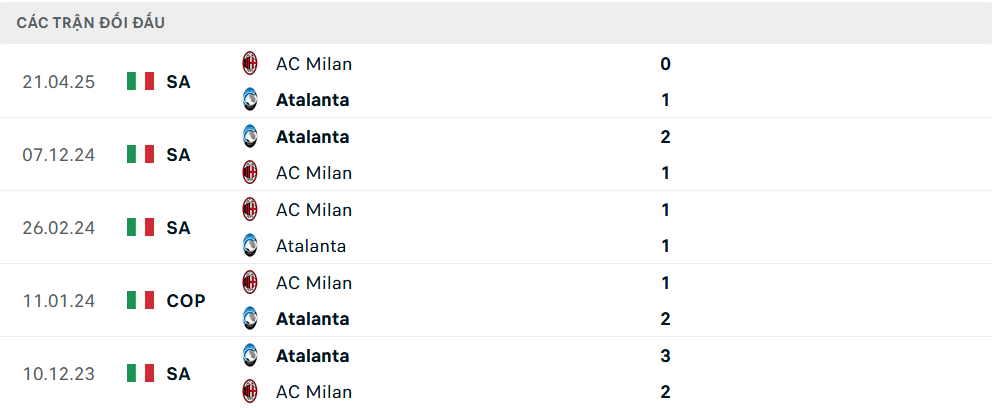Click Atalanta crest in 10.12.23 match
The width and height of the screenshot is (992, 408).
(250, 356)
